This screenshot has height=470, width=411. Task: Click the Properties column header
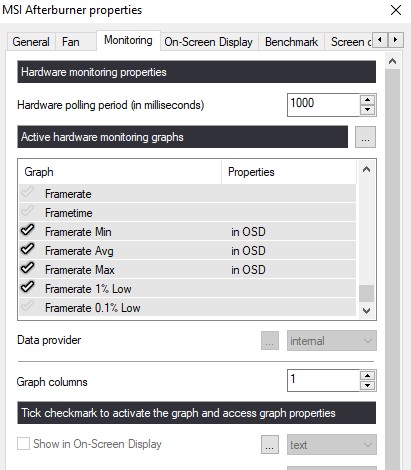(289, 172)
